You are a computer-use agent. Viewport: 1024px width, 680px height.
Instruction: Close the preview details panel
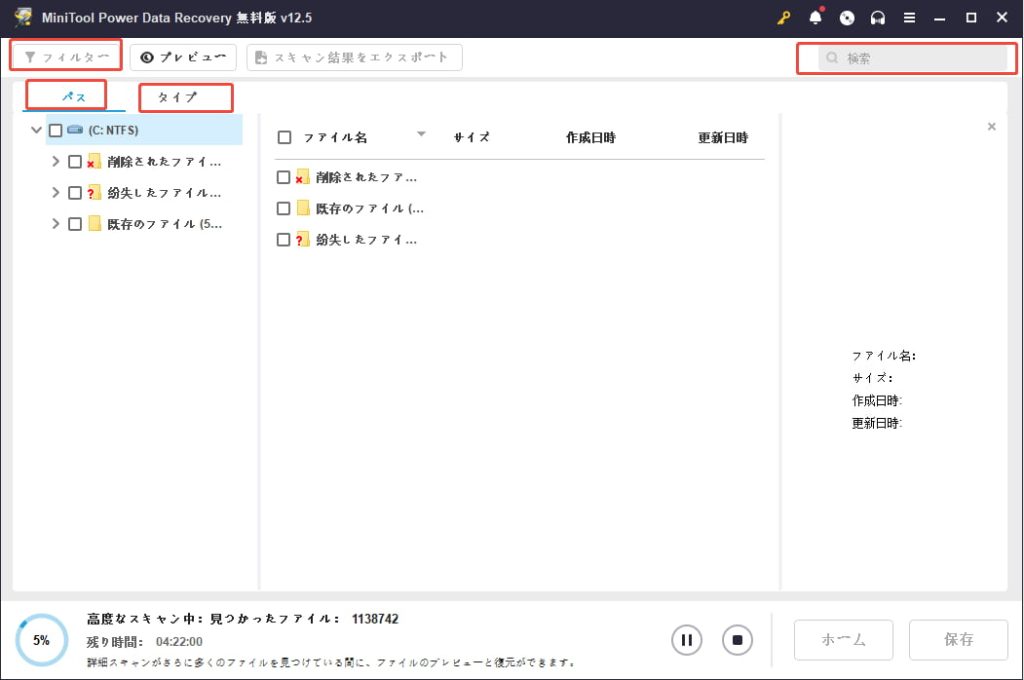point(991,127)
